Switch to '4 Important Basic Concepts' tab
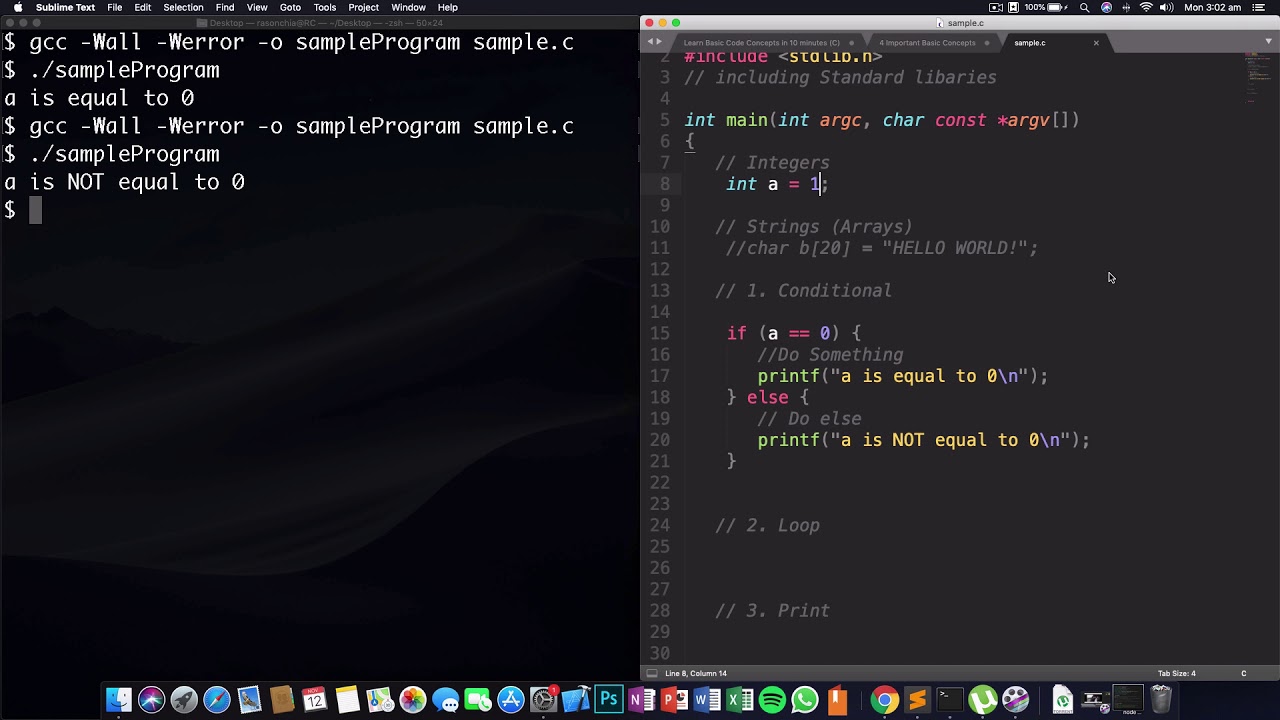 [x=931, y=43]
